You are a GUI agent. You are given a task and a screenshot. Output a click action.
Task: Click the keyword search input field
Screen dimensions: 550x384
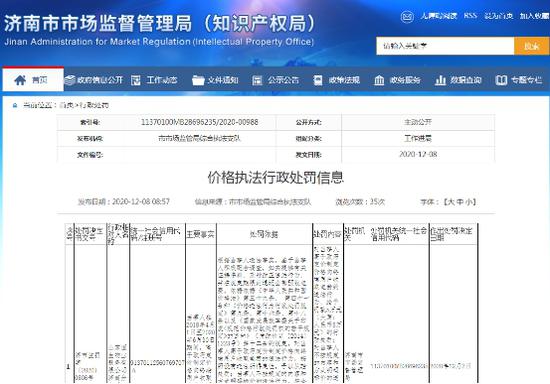coord(445,46)
